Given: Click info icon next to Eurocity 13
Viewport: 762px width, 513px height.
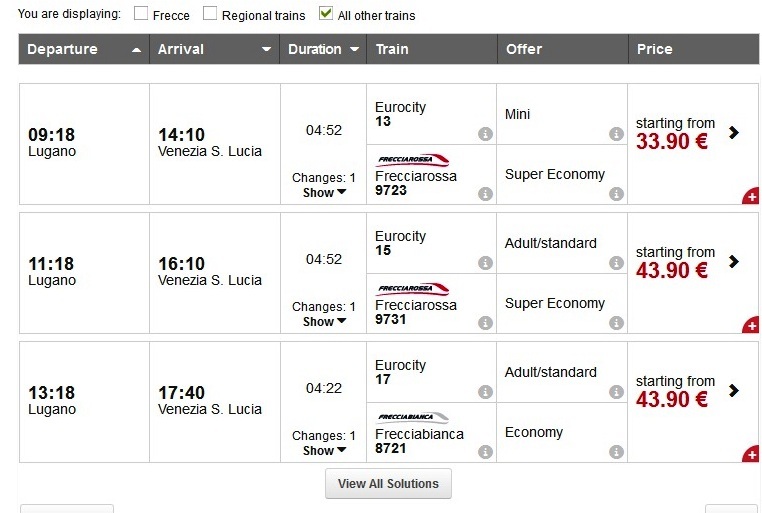Looking at the screenshot, I should click(x=485, y=134).
